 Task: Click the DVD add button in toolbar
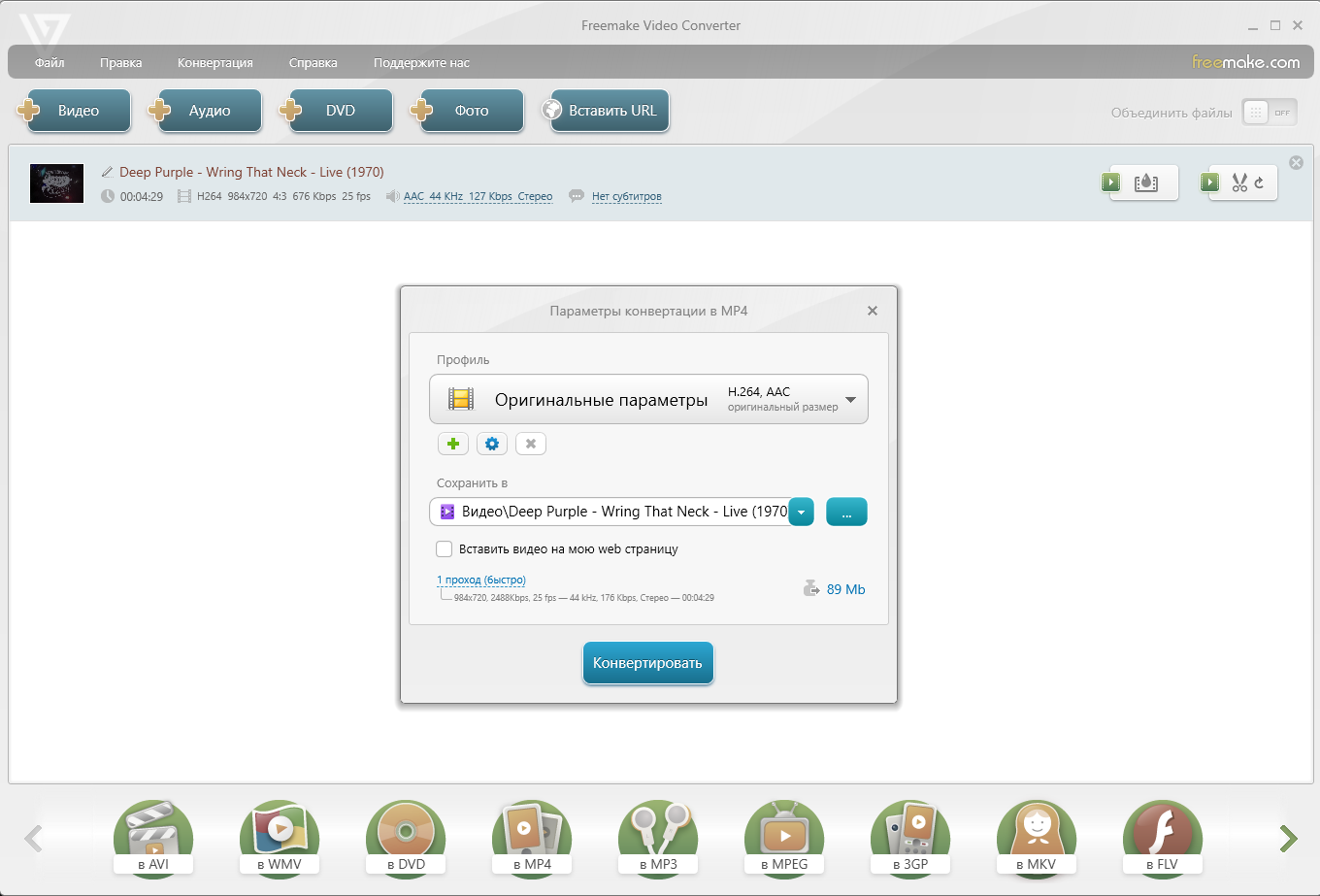(336, 111)
